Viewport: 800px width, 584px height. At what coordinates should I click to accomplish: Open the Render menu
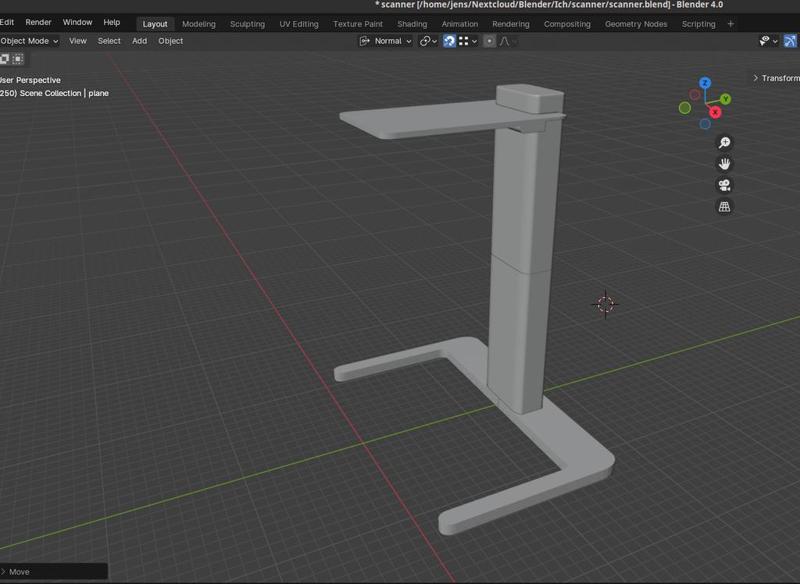[38, 22]
